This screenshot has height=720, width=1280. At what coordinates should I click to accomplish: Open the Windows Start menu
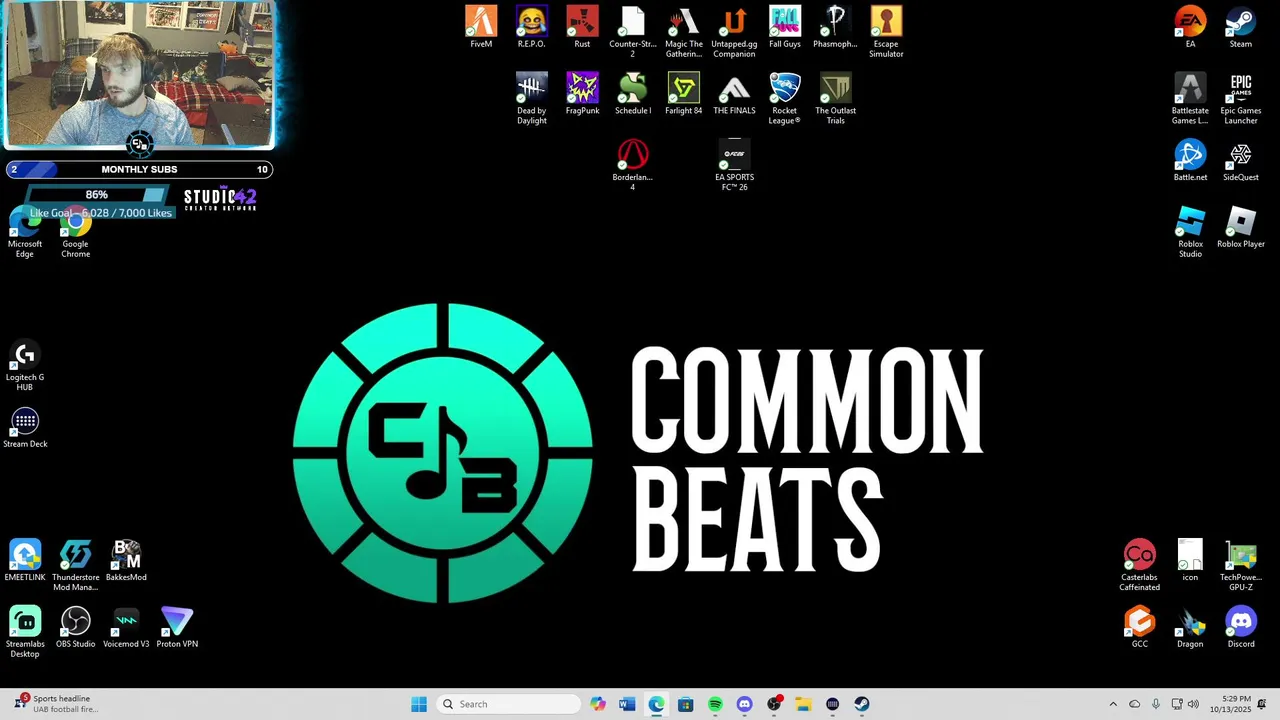click(x=419, y=704)
